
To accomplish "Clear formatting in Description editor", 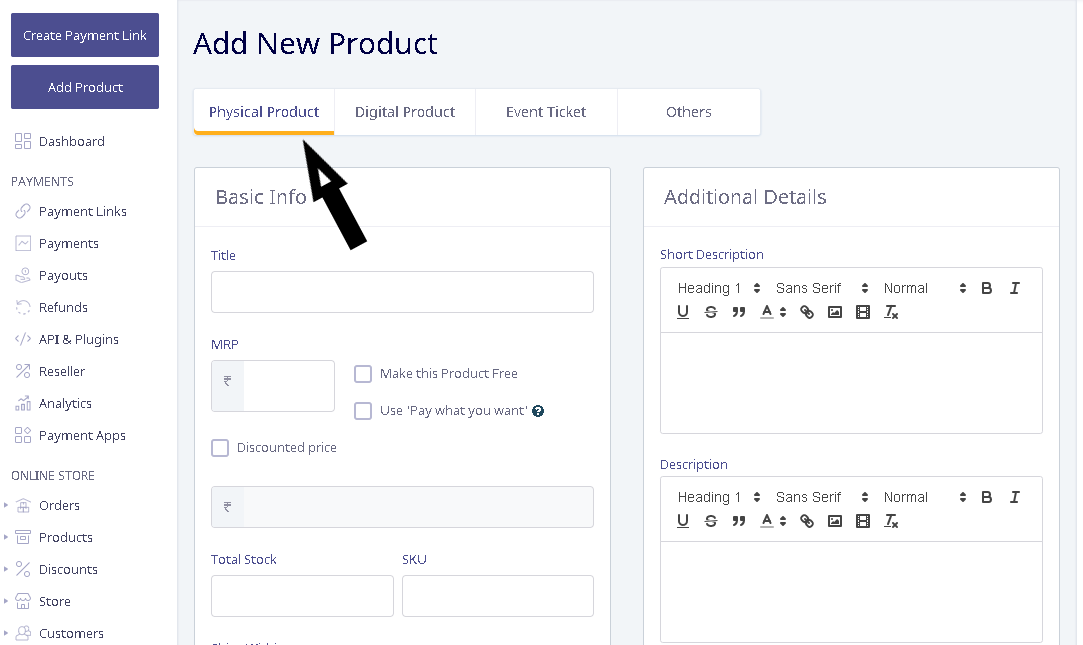I will (x=891, y=521).
